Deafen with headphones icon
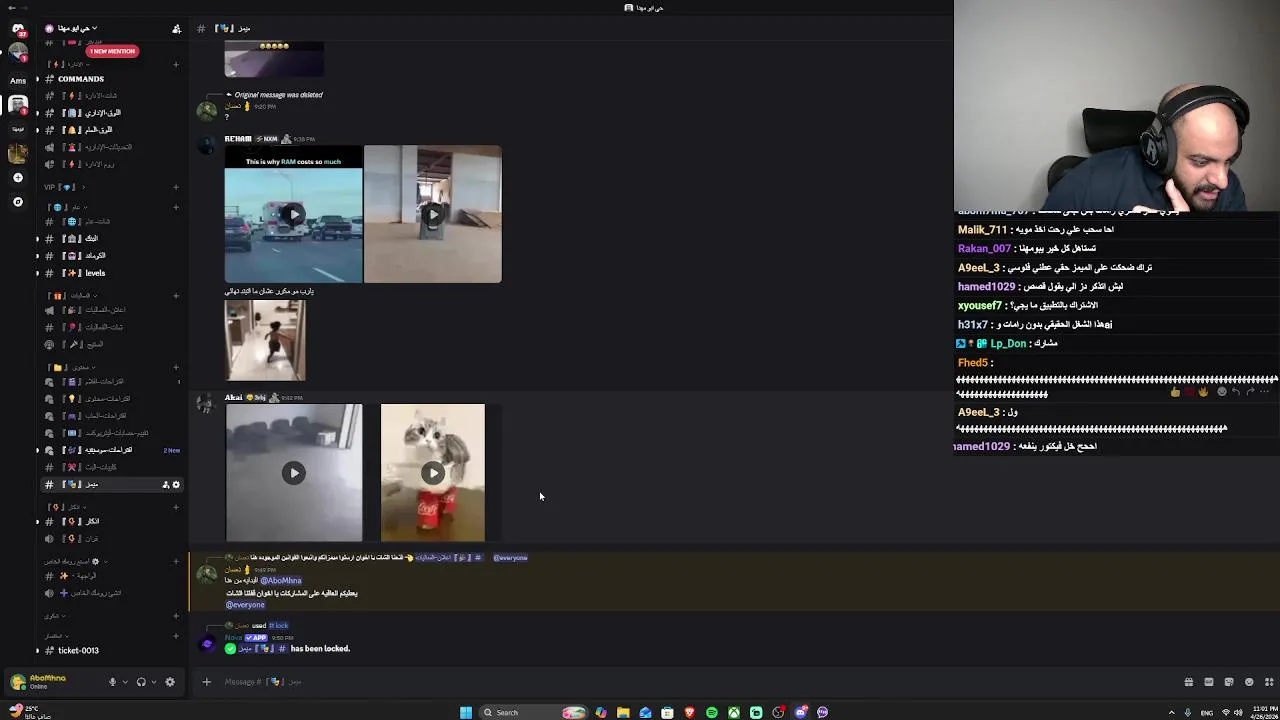This screenshot has width=1280, height=720. 141,682
